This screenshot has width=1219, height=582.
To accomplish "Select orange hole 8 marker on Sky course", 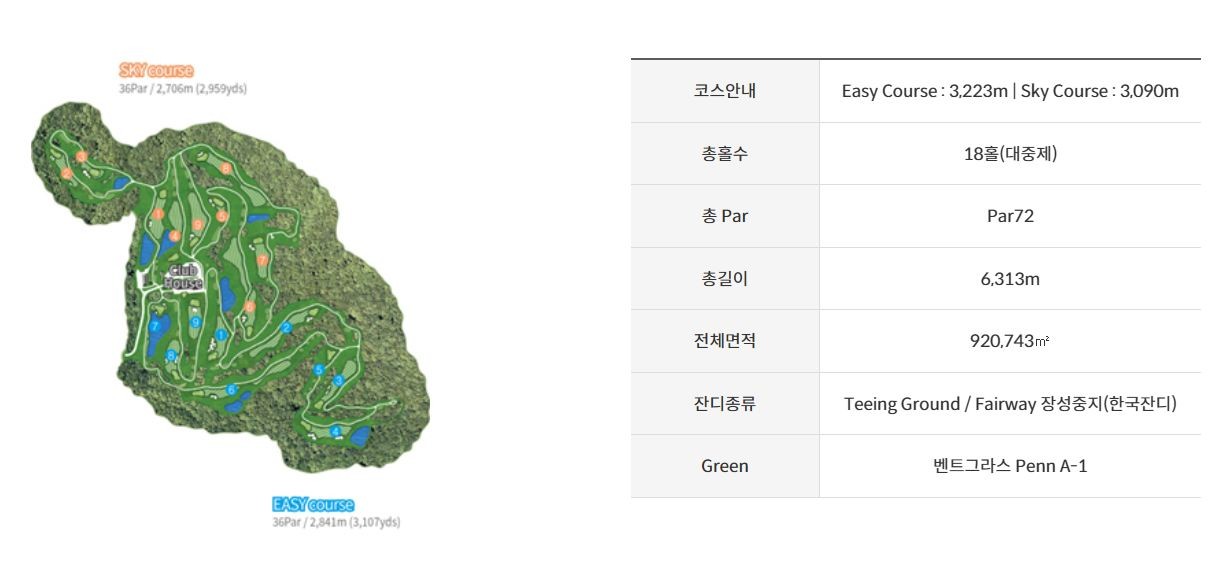I will point(226,168).
